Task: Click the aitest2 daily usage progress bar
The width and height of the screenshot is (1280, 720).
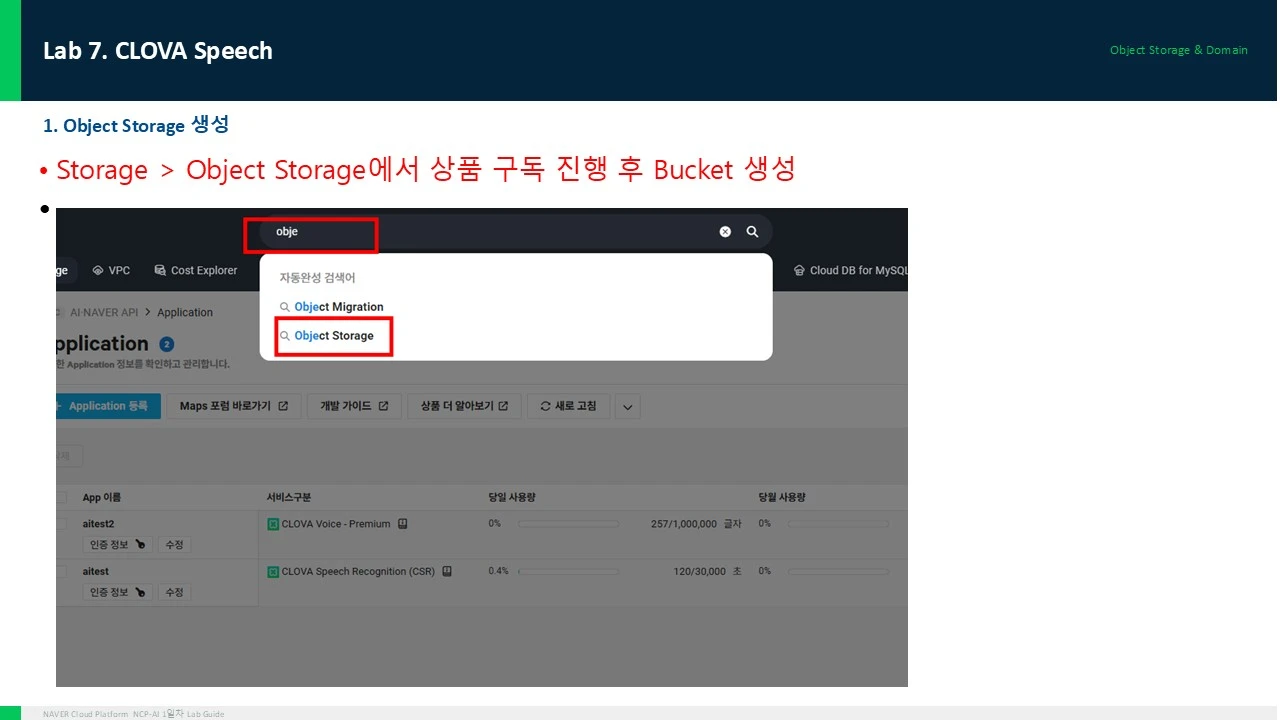Action: pos(568,524)
